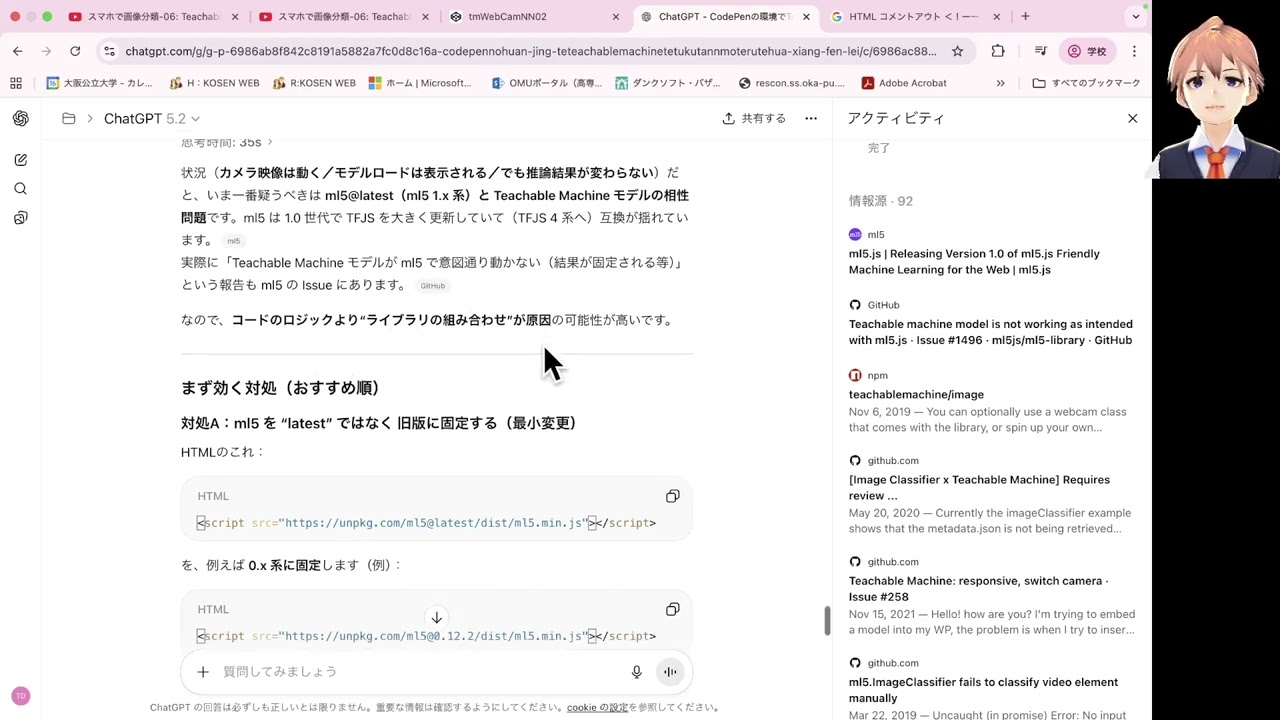Click the address bar URL field
This screenshot has width=1280, height=720.
531,51
